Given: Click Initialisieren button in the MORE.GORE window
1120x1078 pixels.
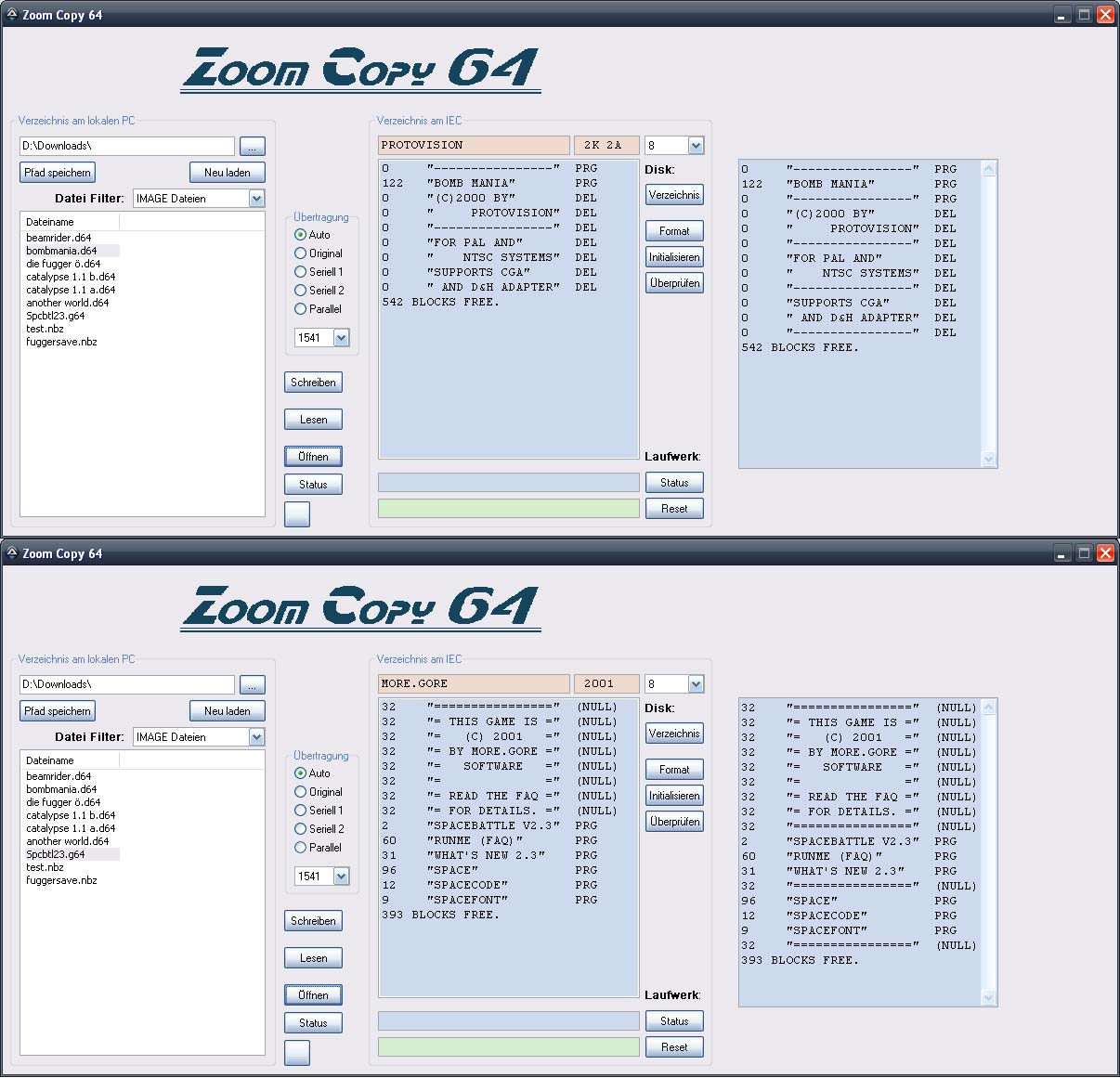Looking at the screenshot, I should [x=674, y=796].
